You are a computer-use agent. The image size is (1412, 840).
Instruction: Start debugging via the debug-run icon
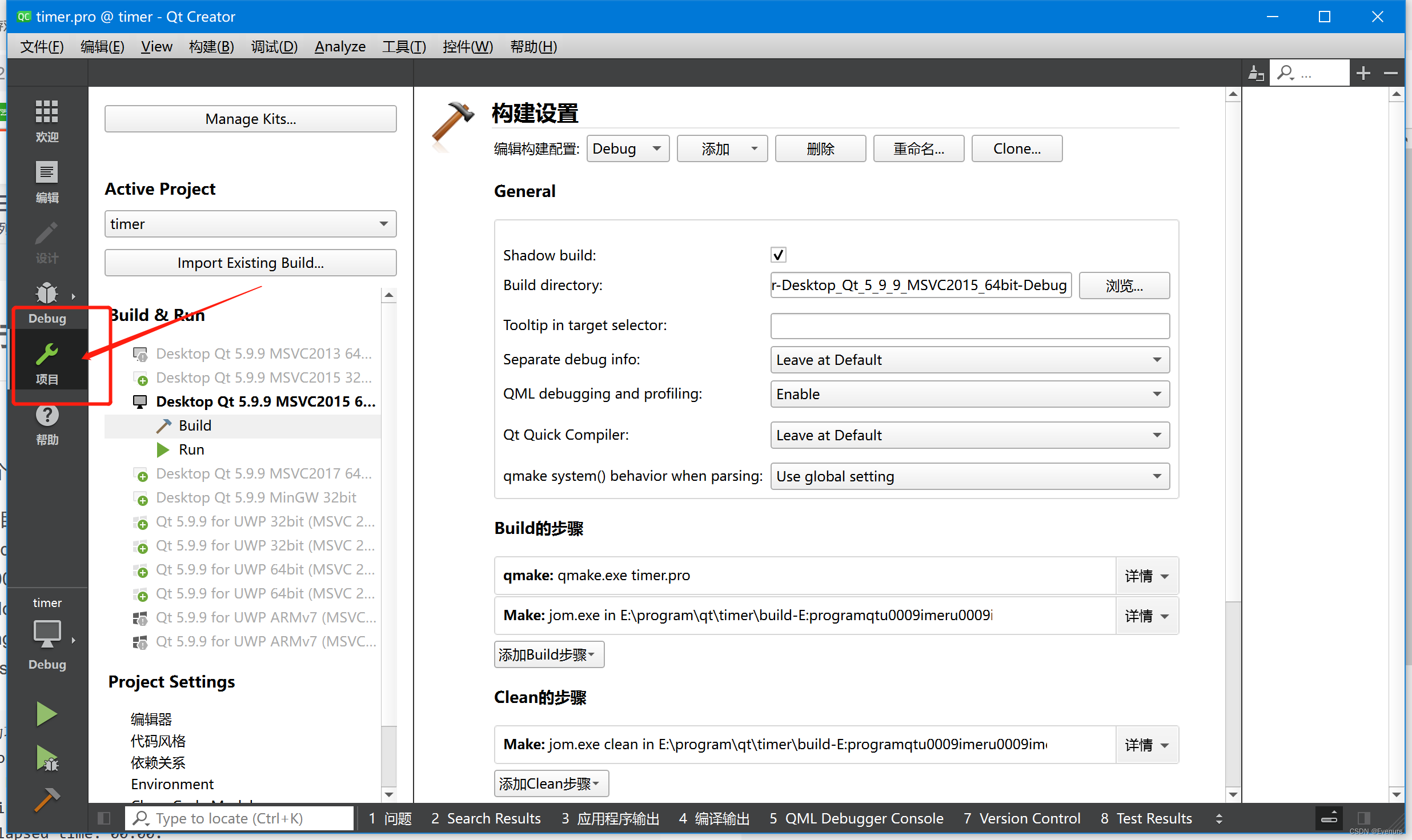(x=47, y=758)
